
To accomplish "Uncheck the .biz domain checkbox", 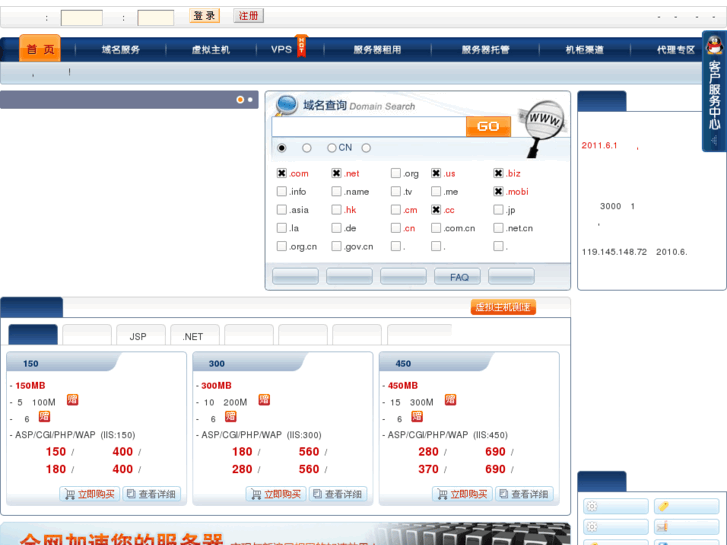I will [x=498, y=173].
